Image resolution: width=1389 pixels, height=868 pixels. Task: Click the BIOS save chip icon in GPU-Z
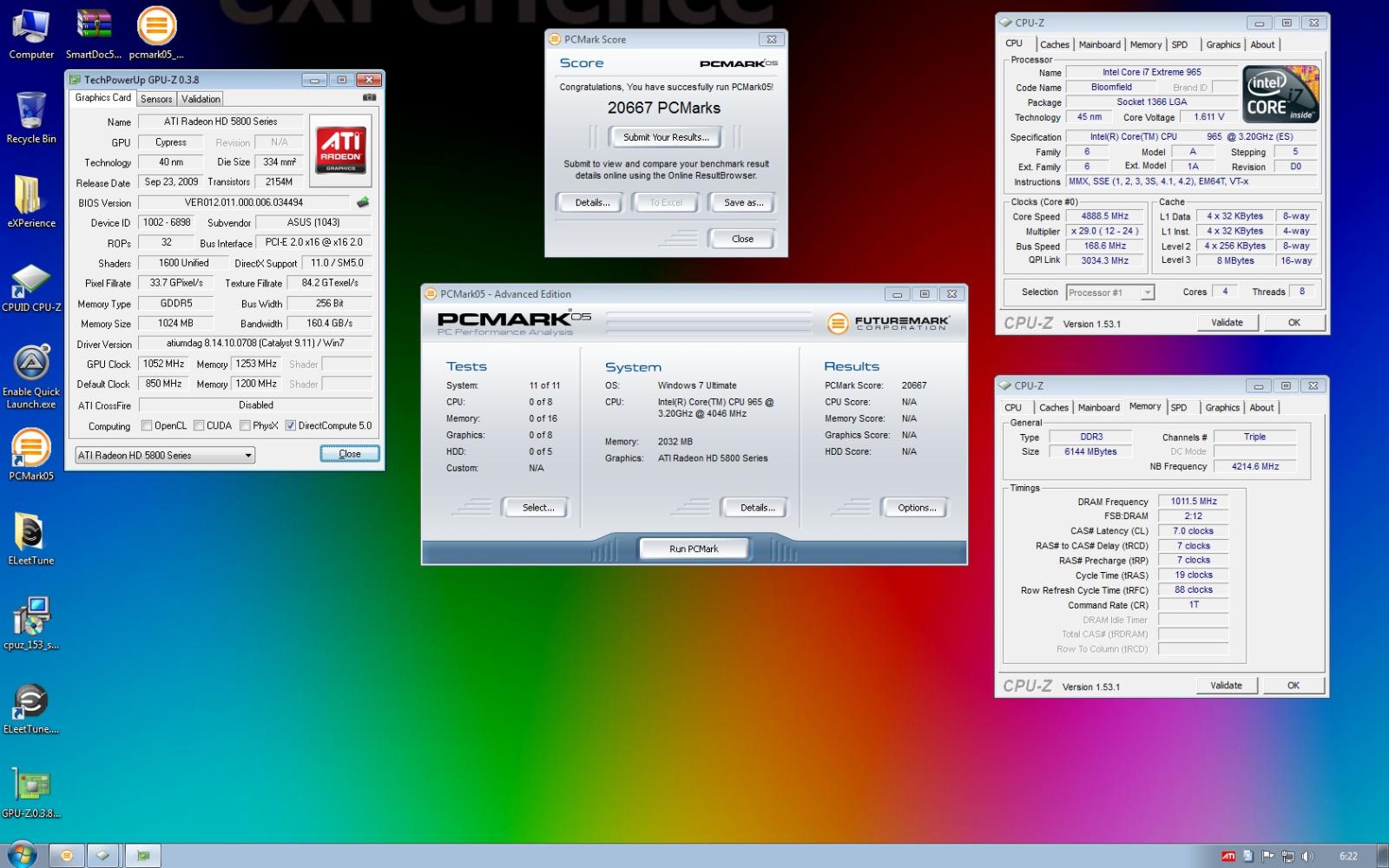point(362,202)
